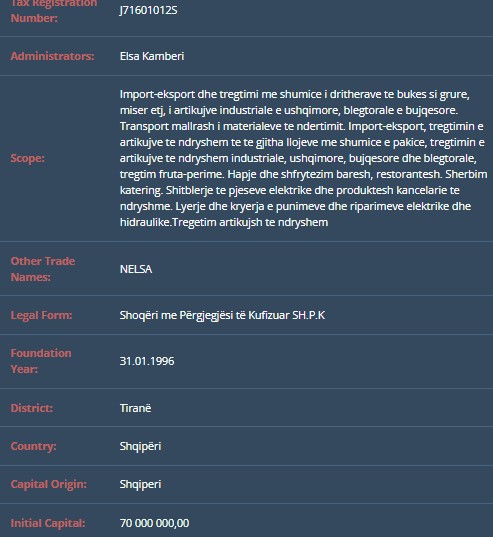The image size is (493, 537).
Task: Click the Foundation Year label
Action: 41,361
